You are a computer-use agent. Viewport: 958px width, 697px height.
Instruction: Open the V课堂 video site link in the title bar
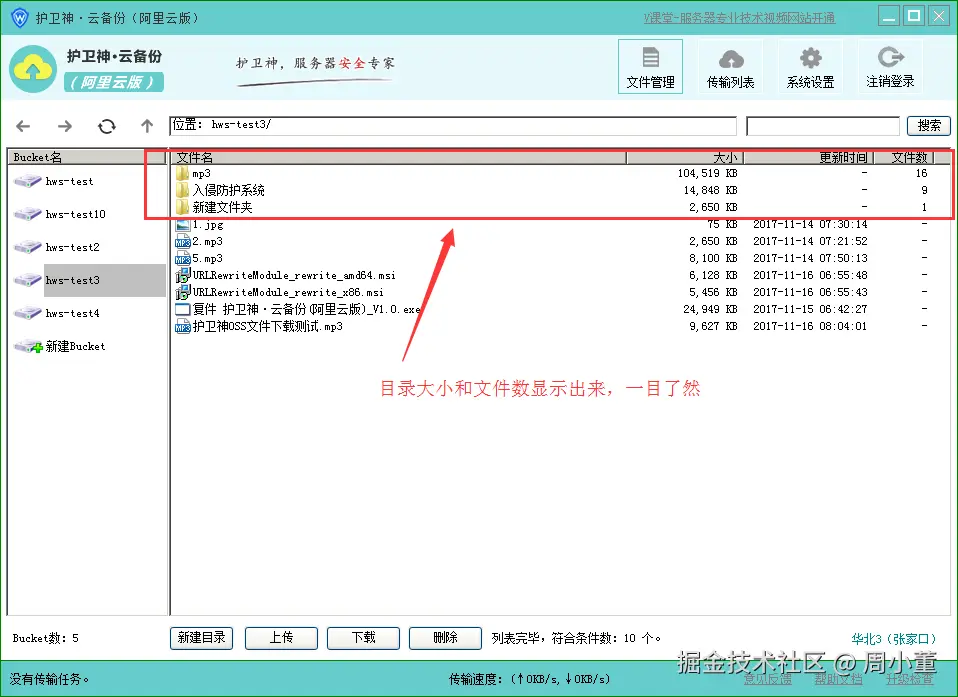(739, 18)
